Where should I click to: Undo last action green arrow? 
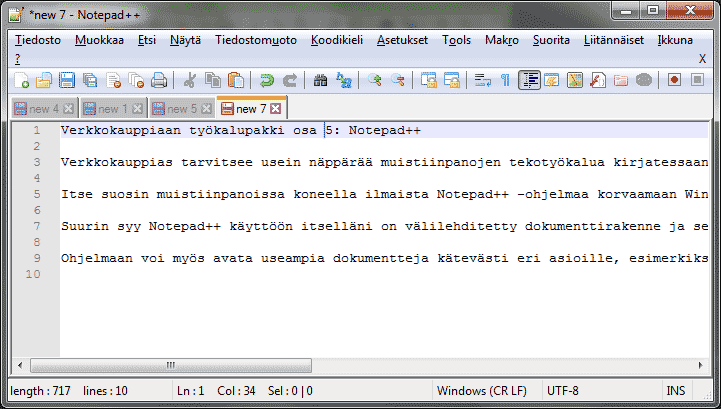click(266, 80)
